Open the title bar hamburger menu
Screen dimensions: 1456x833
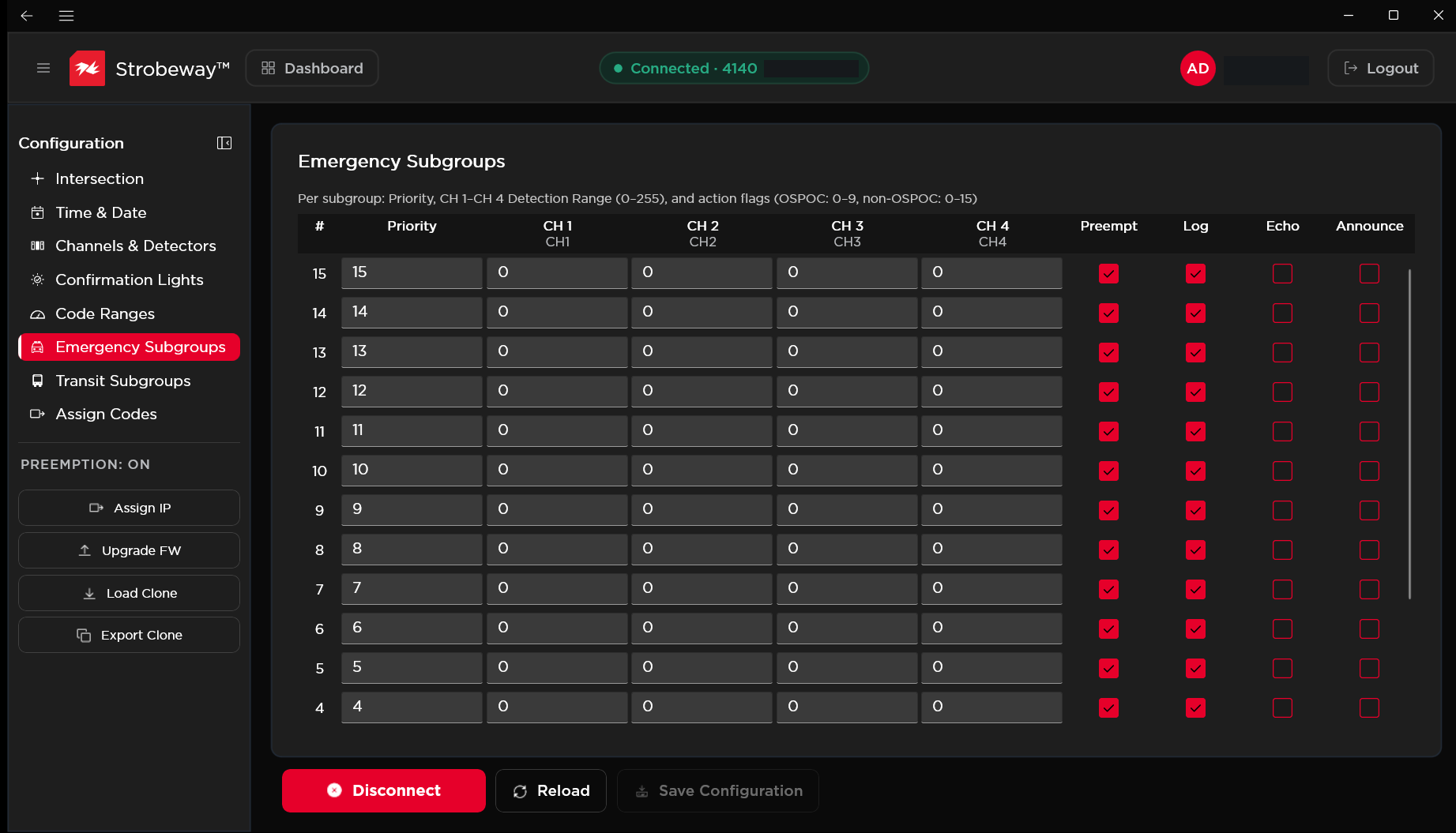66,16
